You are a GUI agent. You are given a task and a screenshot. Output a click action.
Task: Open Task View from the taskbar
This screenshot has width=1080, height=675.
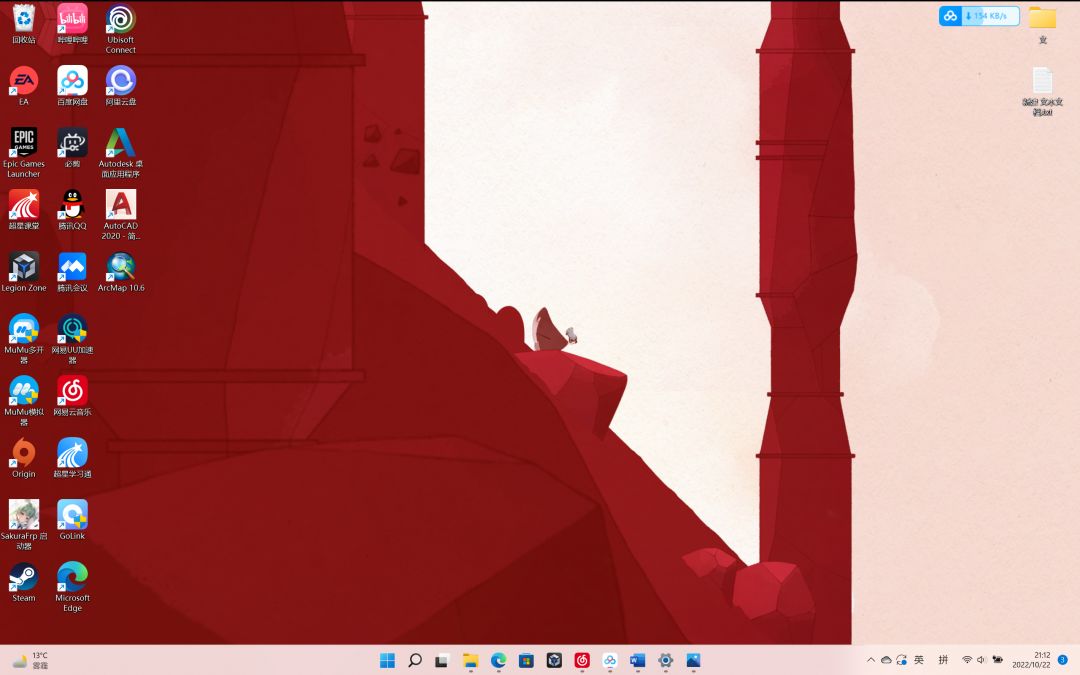[x=442, y=661]
